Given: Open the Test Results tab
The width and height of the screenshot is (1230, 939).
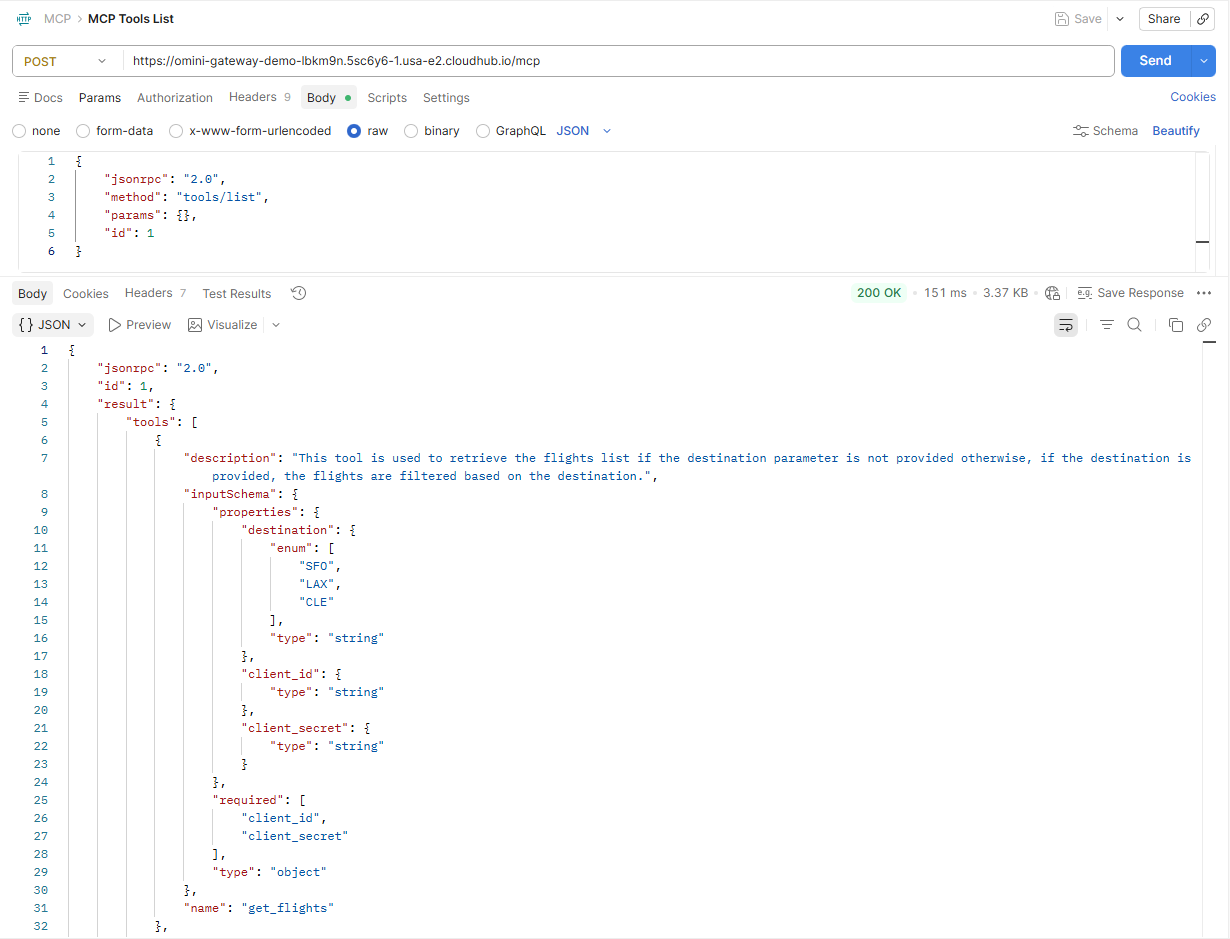Looking at the screenshot, I should point(237,293).
